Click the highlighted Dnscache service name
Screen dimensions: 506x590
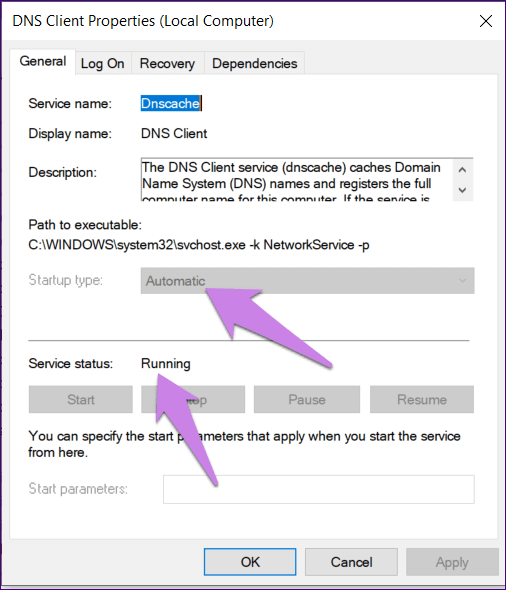tap(170, 103)
